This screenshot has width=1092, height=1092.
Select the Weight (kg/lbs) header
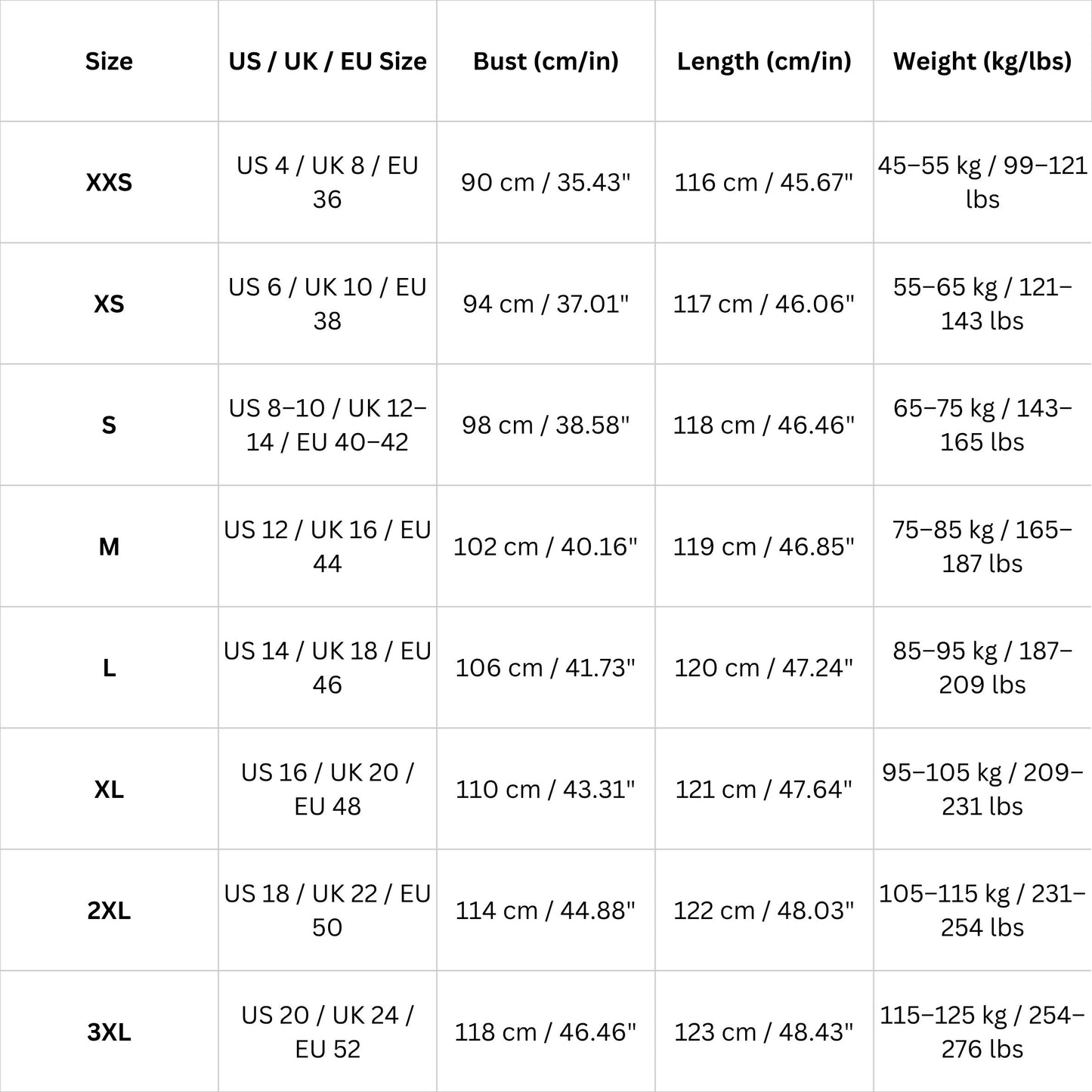coord(982,61)
